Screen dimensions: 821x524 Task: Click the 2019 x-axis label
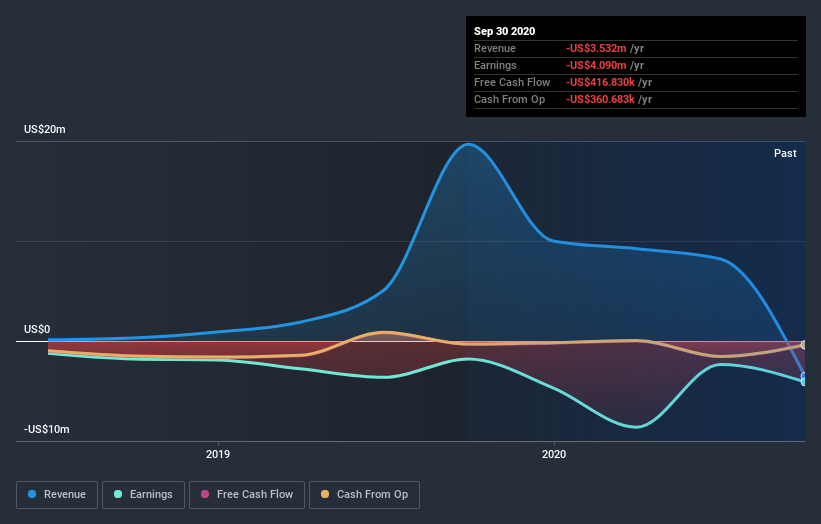point(218,454)
